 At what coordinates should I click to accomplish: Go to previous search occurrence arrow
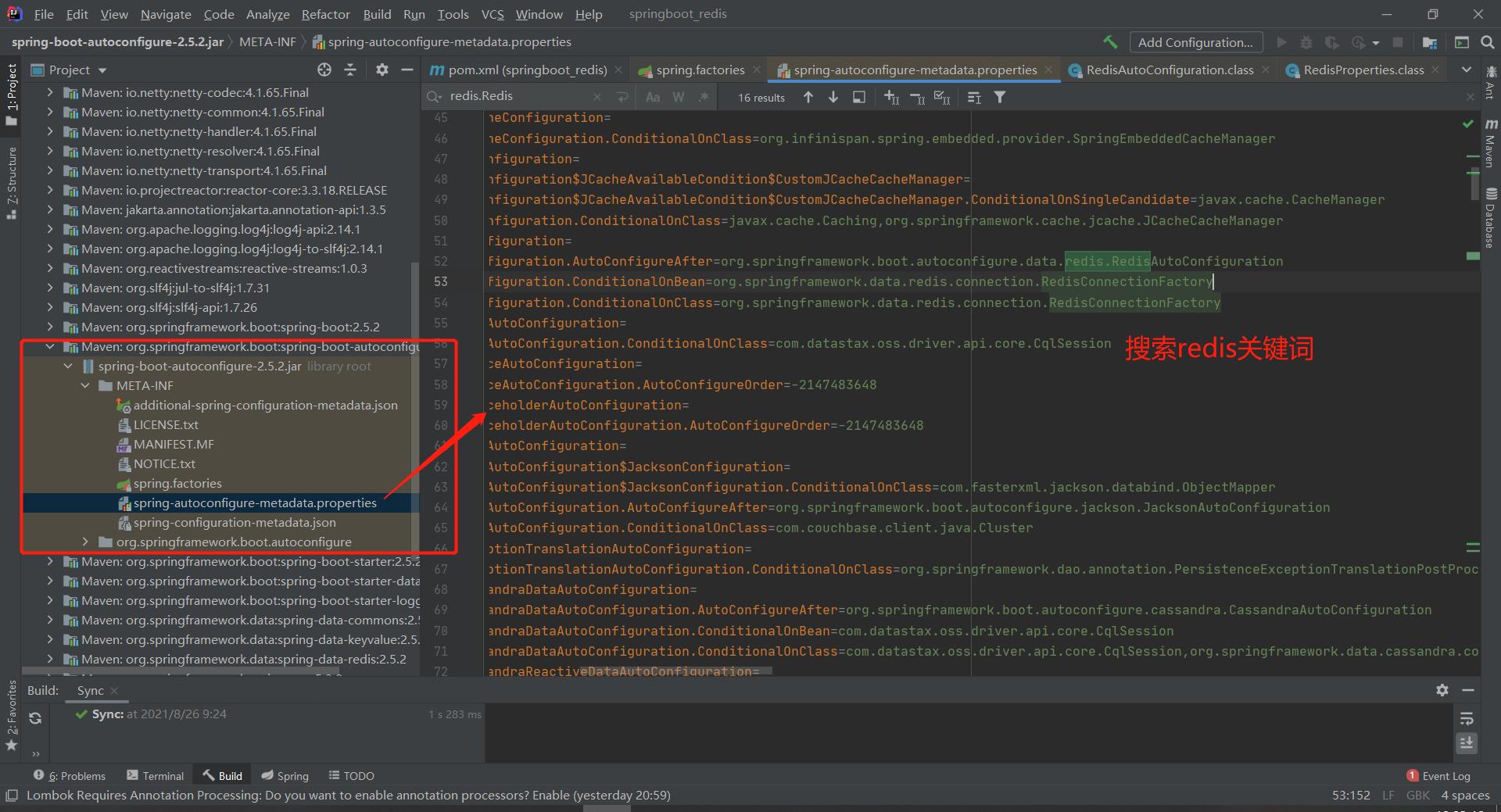tap(808, 97)
